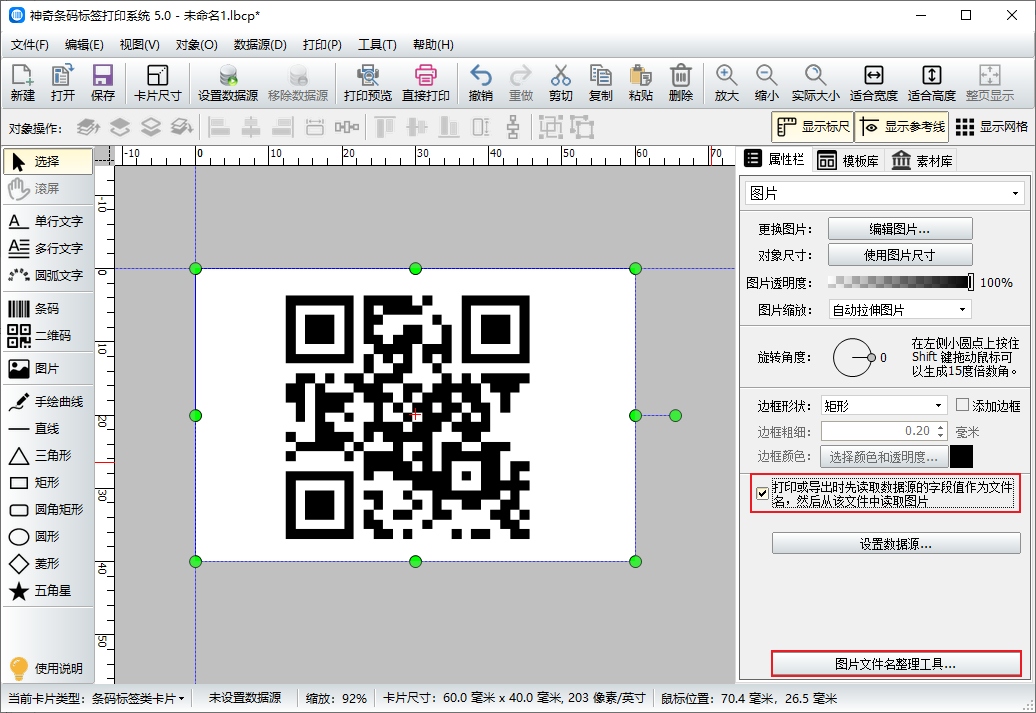1036x713 pixels.
Task: Select the 三角形 triangle tool
Action: [x=48, y=456]
